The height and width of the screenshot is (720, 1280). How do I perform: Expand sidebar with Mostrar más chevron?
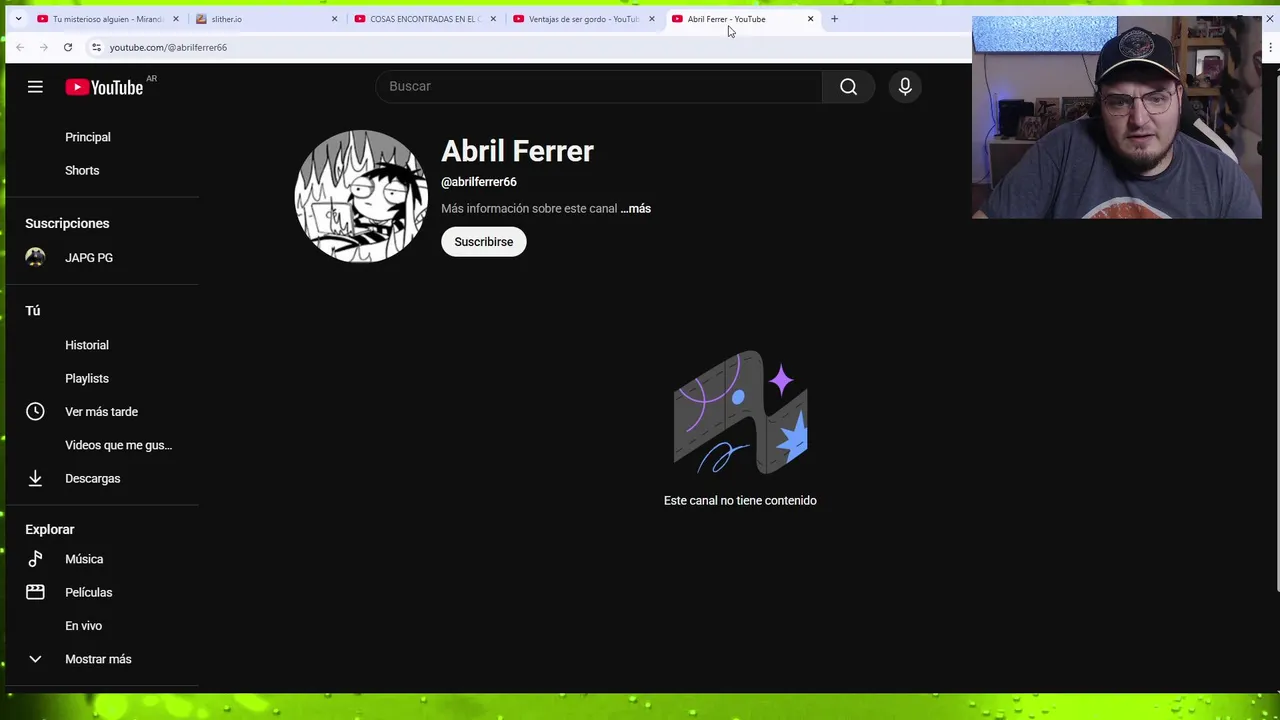pyautogui.click(x=35, y=659)
